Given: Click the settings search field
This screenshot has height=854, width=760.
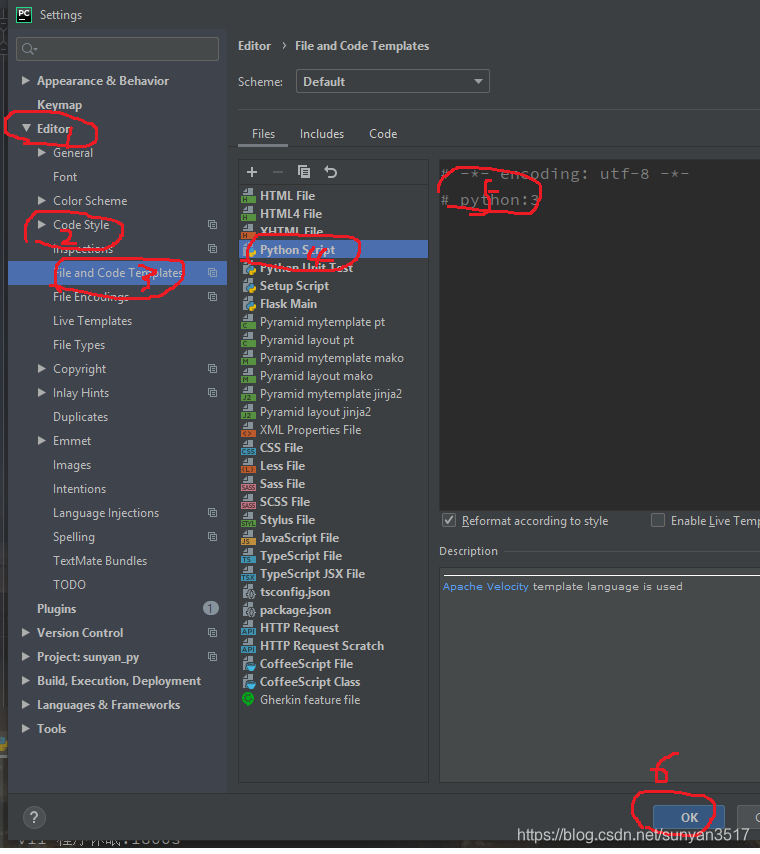Looking at the screenshot, I should pos(117,49).
